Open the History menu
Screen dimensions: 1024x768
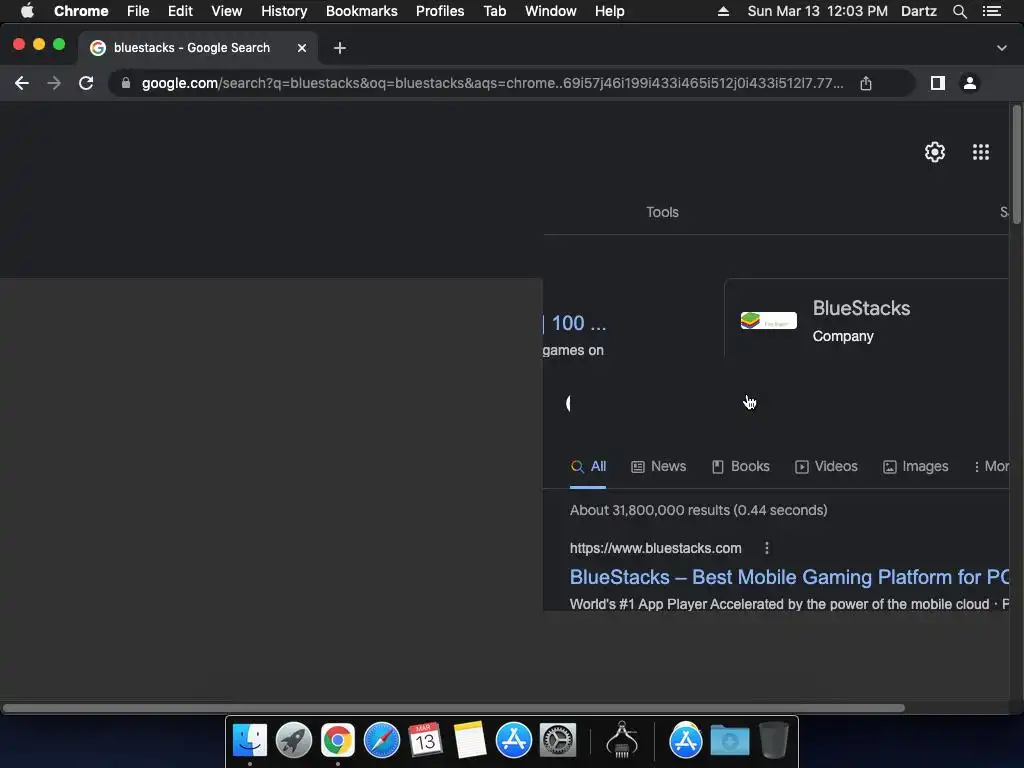click(284, 11)
